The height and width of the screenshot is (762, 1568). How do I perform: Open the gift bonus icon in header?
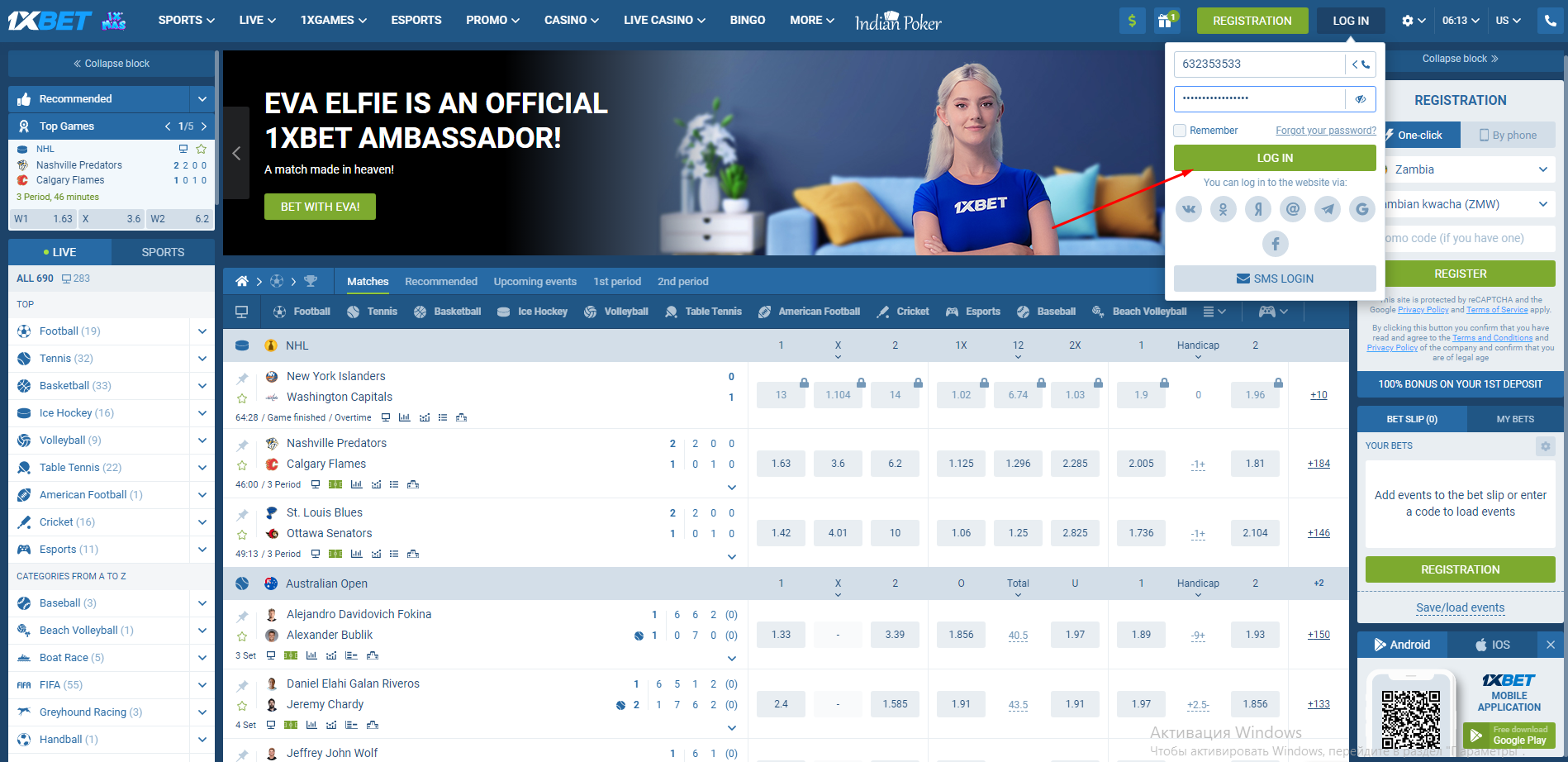point(1166,21)
